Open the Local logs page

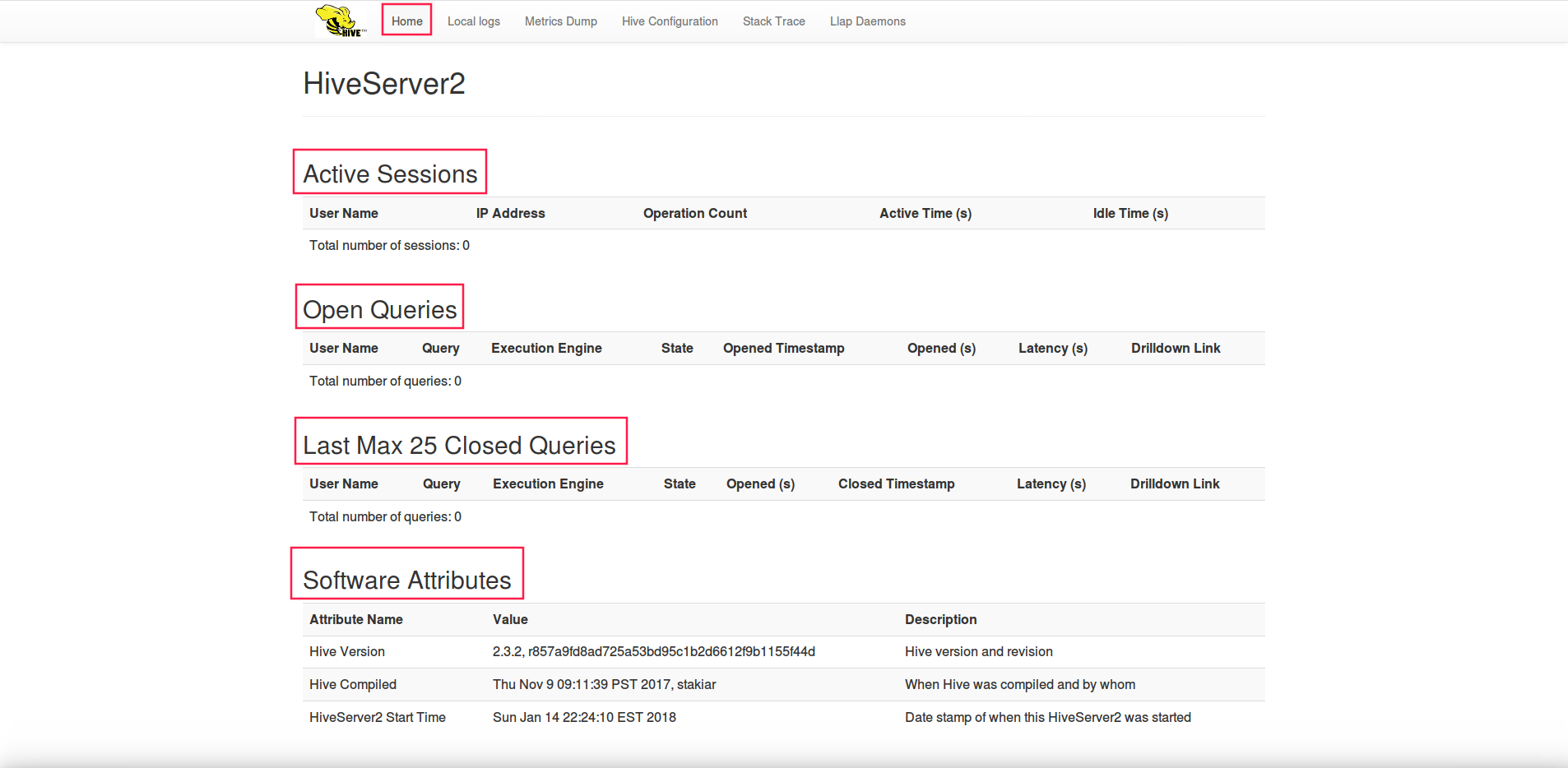click(474, 21)
